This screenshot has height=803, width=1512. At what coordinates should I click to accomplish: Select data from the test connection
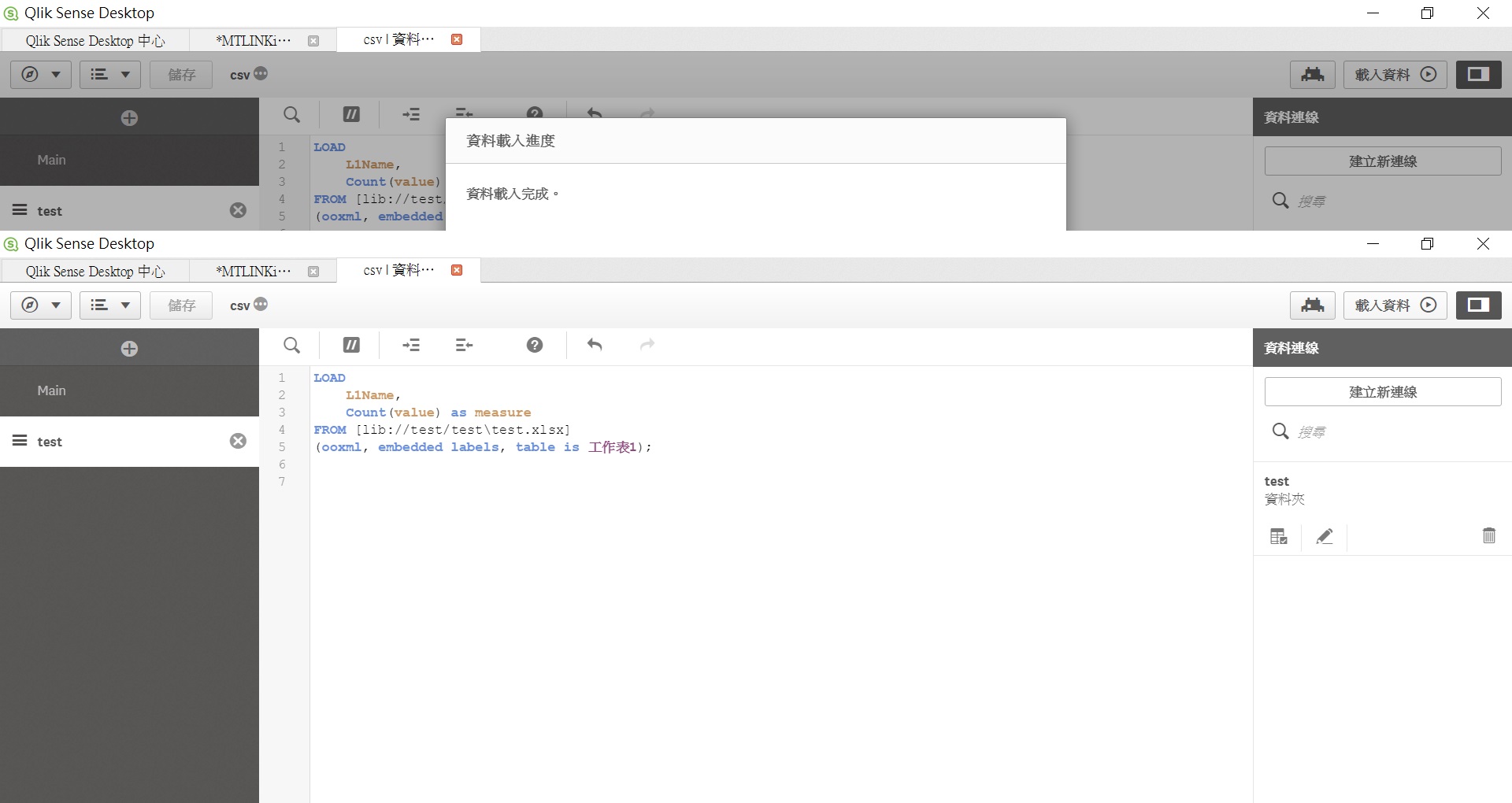(x=1279, y=536)
